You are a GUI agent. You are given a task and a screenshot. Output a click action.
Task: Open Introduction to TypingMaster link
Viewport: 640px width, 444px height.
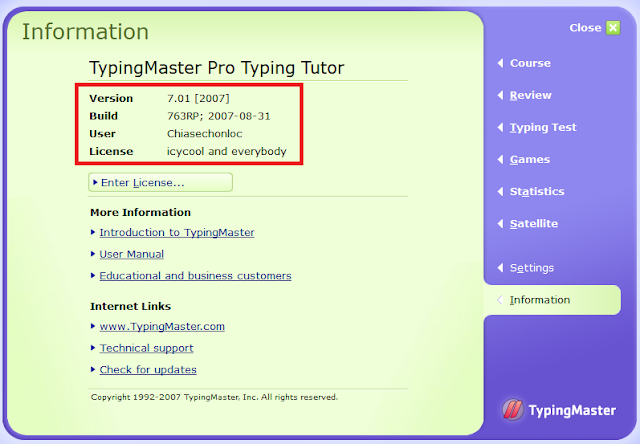(x=177, y=233)
